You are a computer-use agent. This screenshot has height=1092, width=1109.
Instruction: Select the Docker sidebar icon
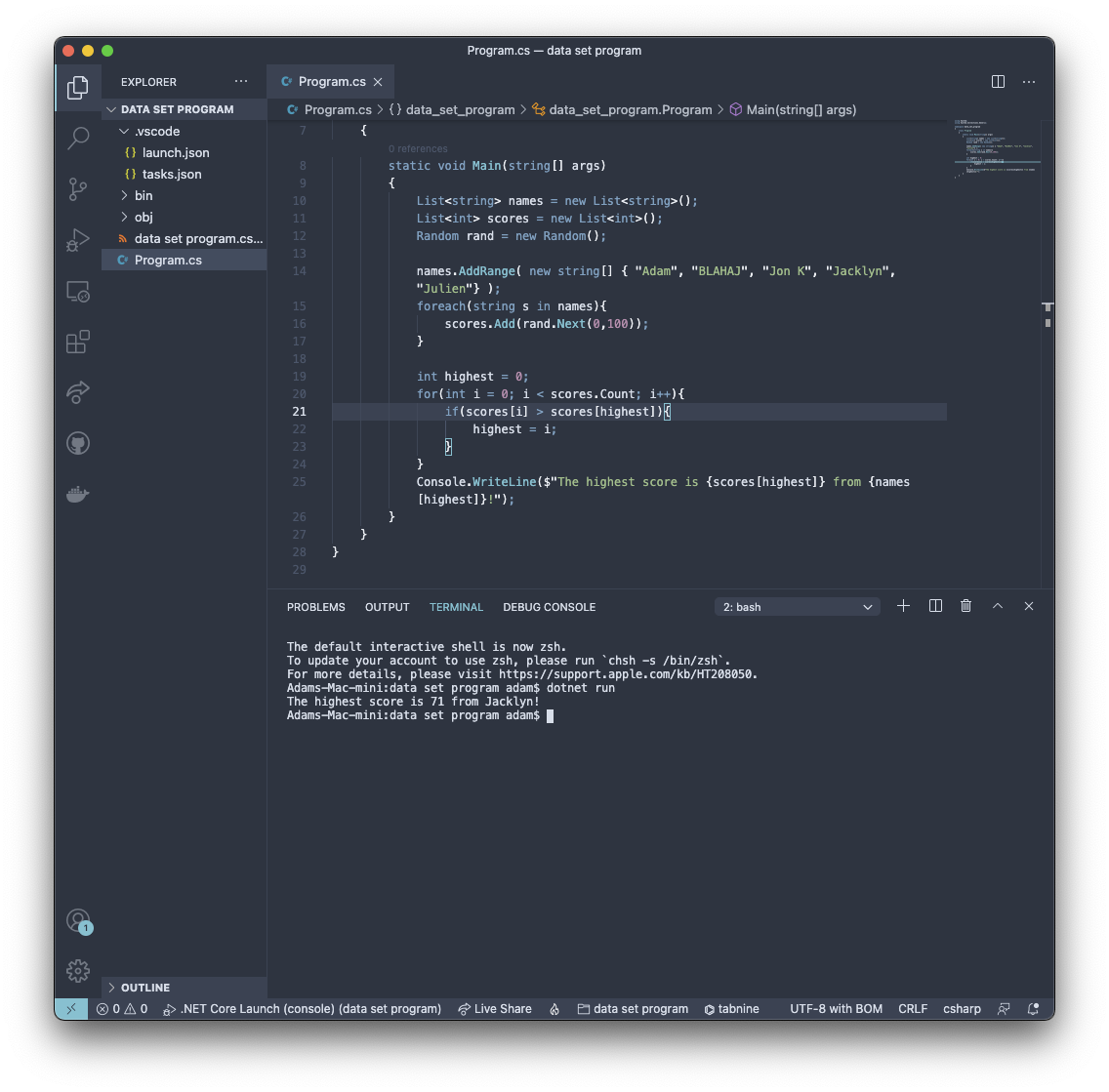(78, 494)
